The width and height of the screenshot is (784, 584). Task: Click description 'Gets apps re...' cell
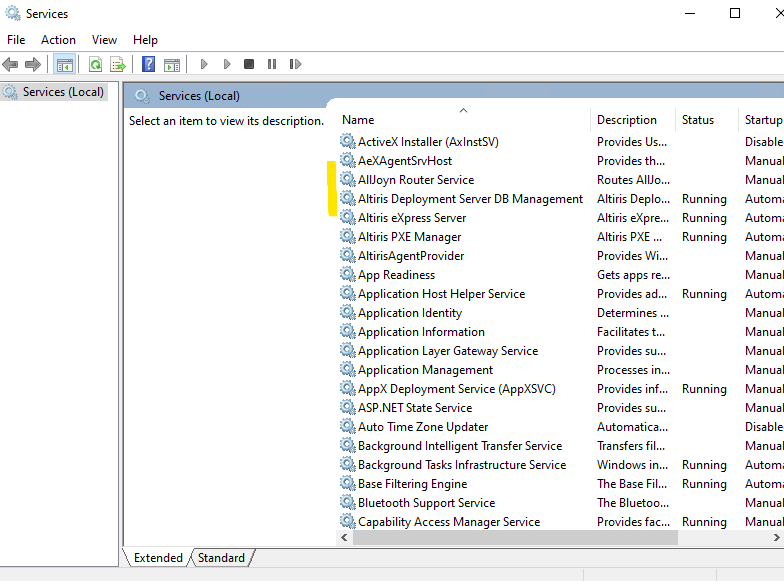click(633, 275)
